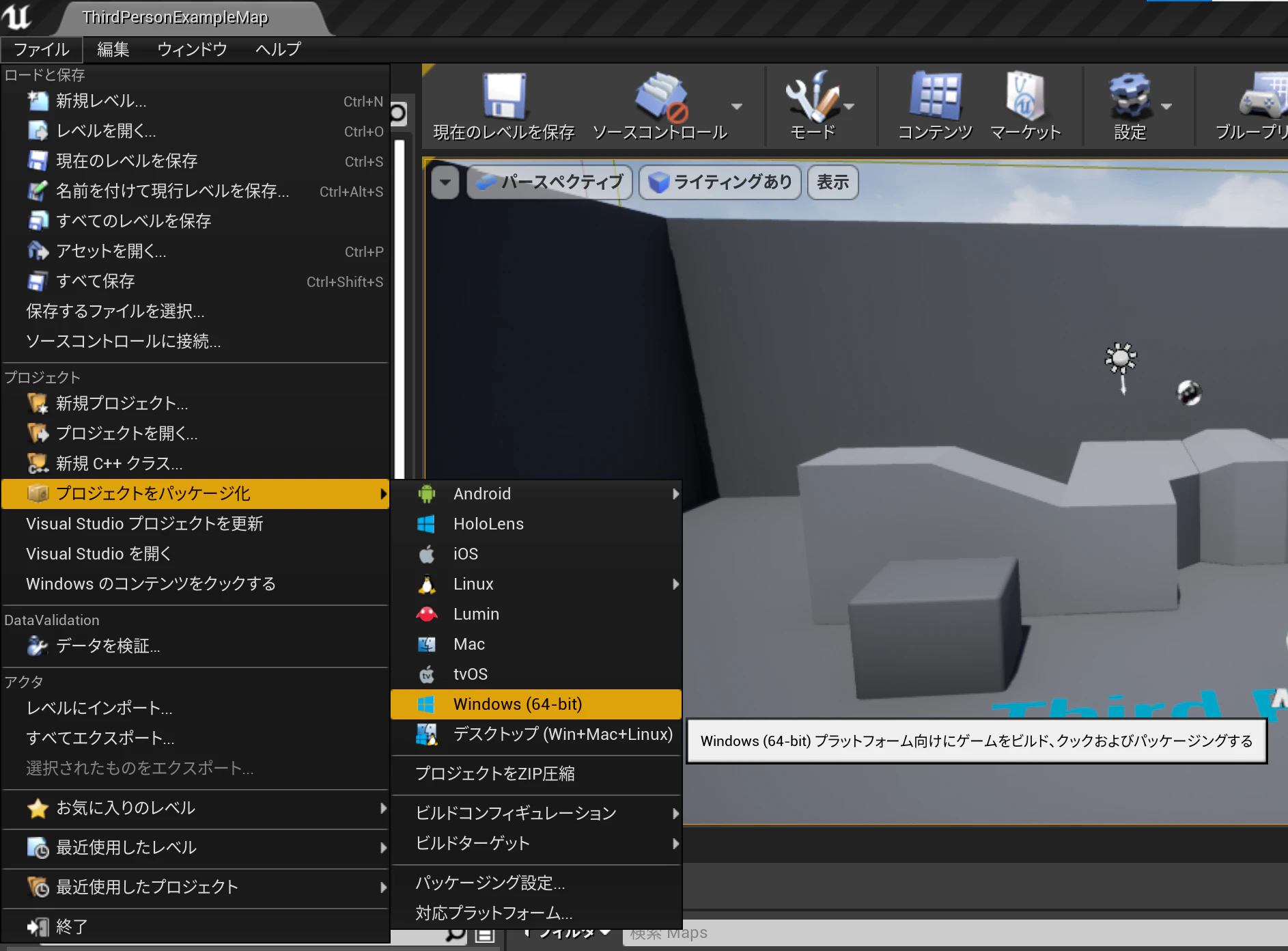Image resolution: width=1288 pixels, height=951 pixels.
Task: Click the Modes wrench-and-brush icon
Action: click(x=812, y=96)
